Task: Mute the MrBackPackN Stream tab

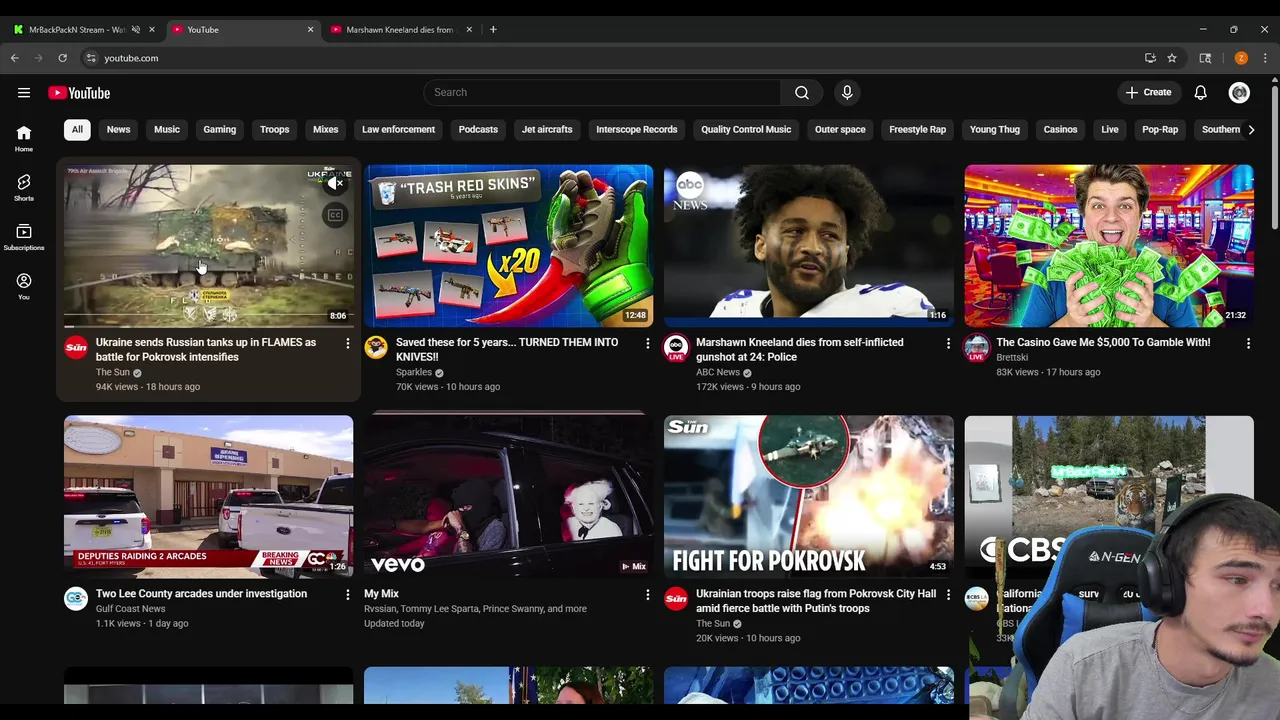Action: point(136,29)
